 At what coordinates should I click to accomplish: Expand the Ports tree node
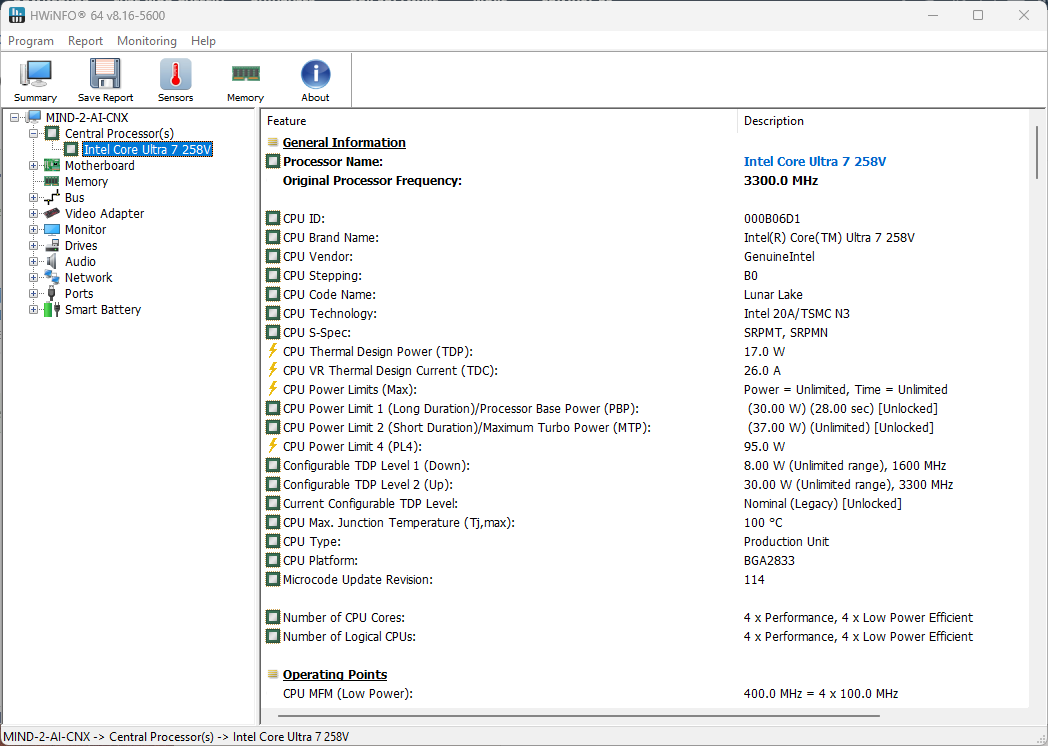(x=33, y=294)
